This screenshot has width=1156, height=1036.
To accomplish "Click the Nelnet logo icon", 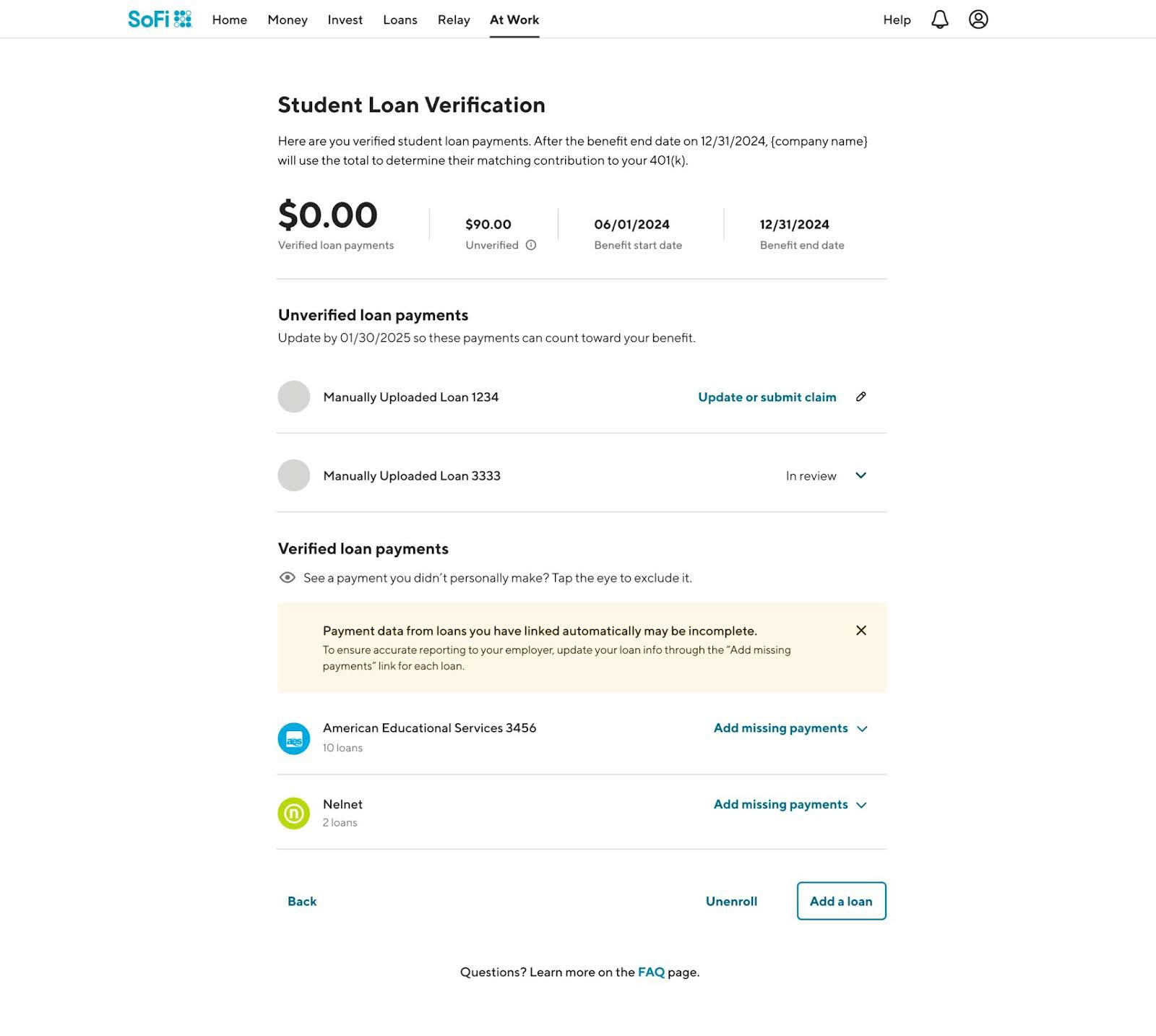I will 294,813.
